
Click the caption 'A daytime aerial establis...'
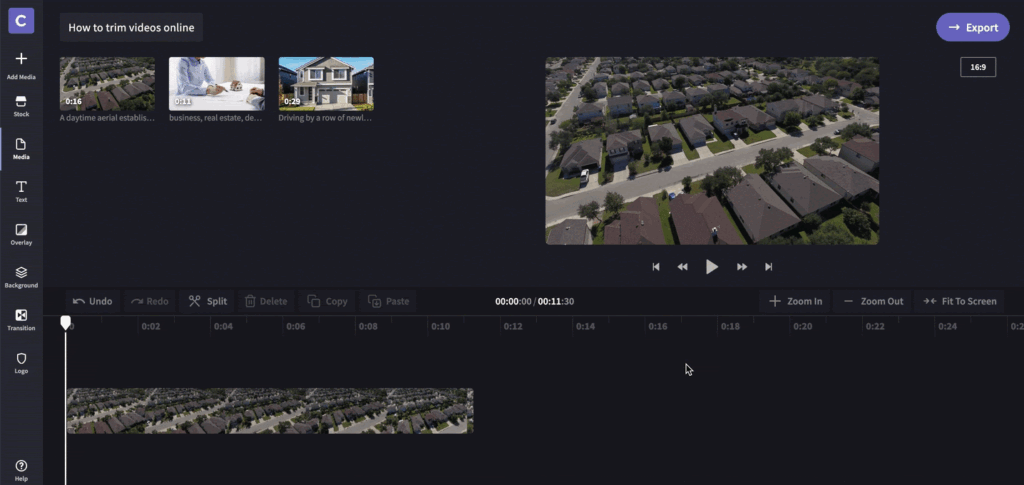[107, 118]
